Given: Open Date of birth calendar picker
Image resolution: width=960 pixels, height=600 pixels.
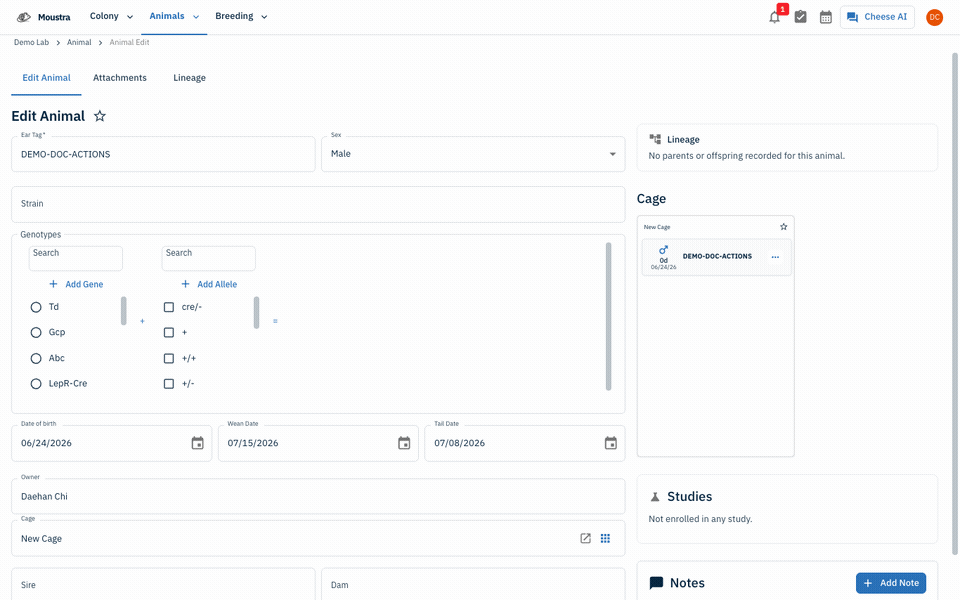Looking at the screenshot, I should point(197,443).
